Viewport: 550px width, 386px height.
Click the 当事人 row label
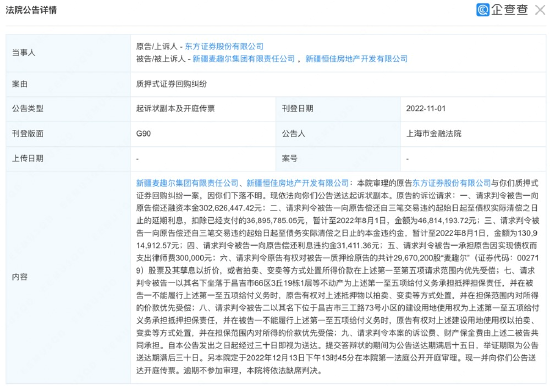[x=23, y=53]
